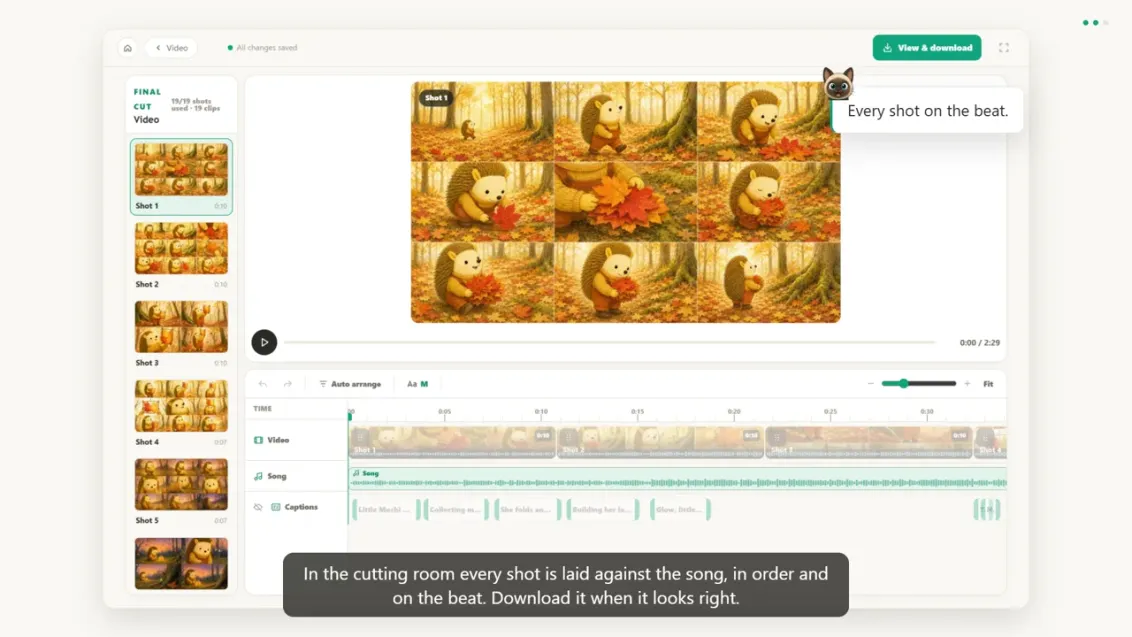This screenshot has width=1132, height=637.
Task: Select the 'She folds' caption clip
Action: [x=527, y=509]
